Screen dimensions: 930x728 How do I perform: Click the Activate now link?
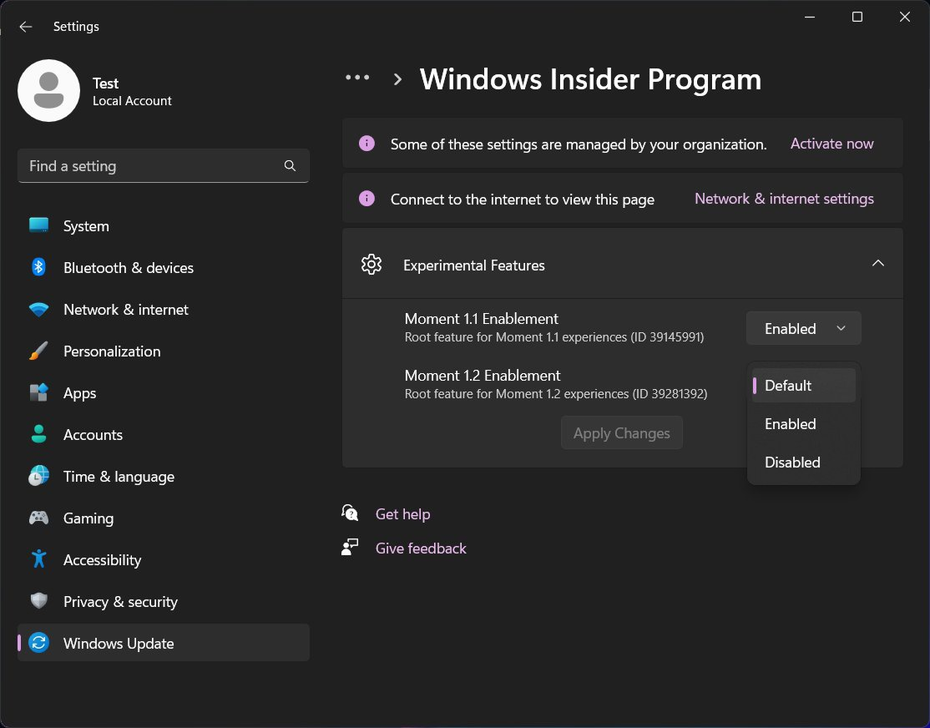(x=831, y=143)
